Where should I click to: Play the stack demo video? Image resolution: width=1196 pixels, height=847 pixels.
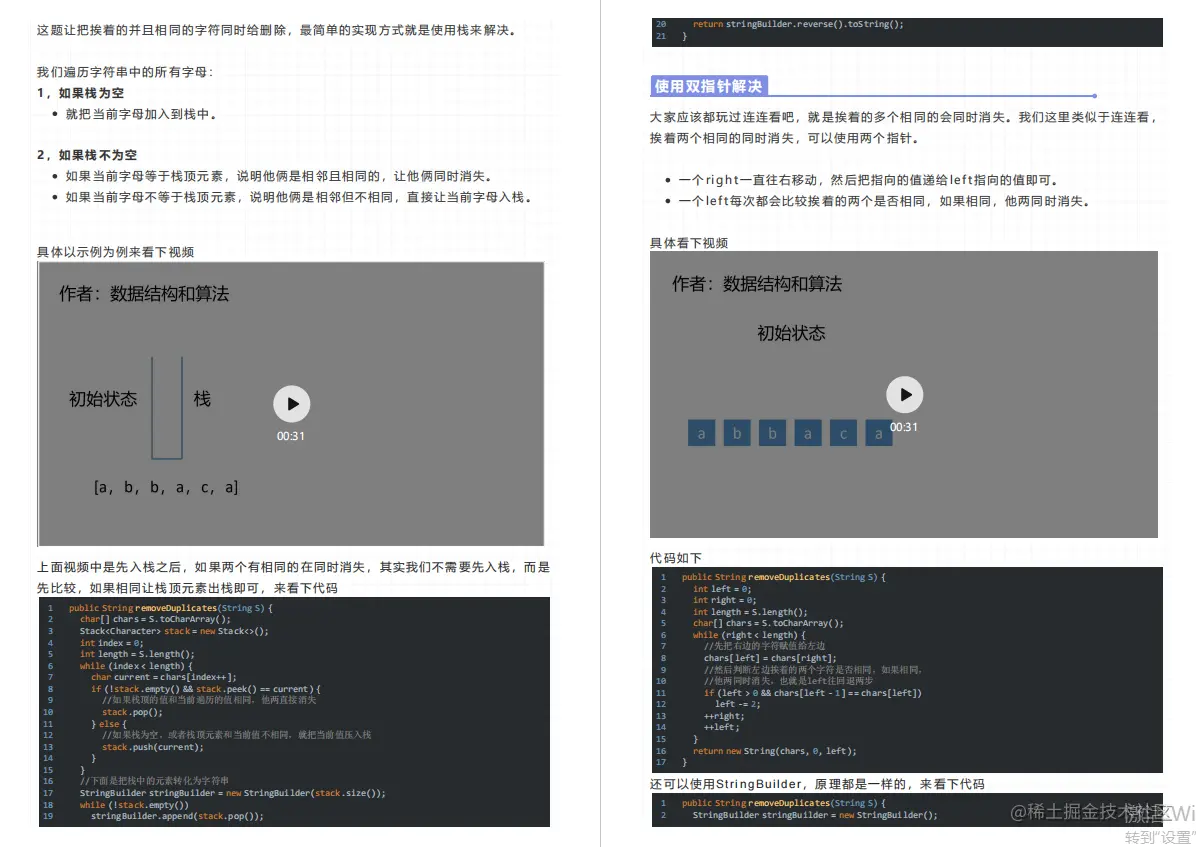pos(291,404)
